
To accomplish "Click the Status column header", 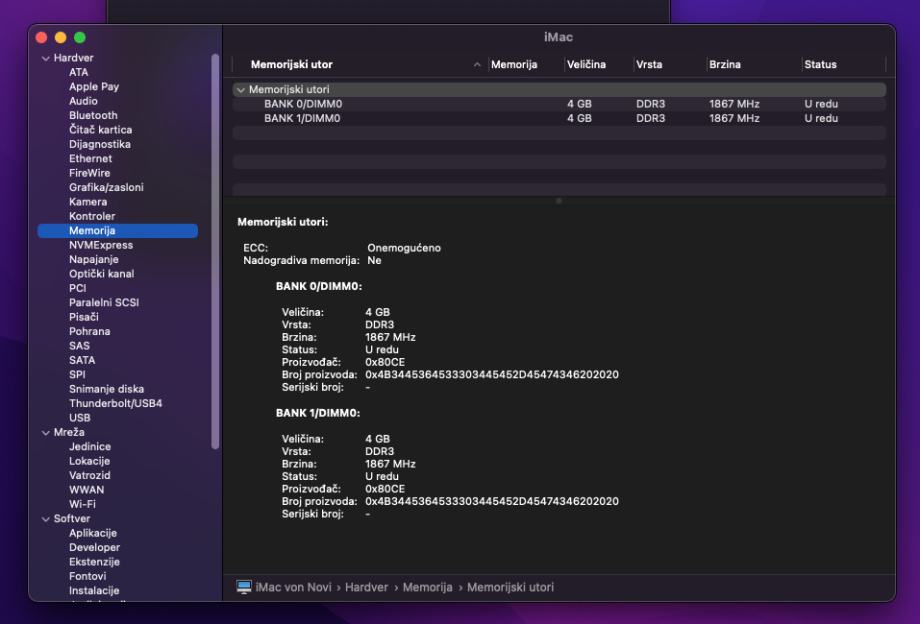I will coord(820,65).
